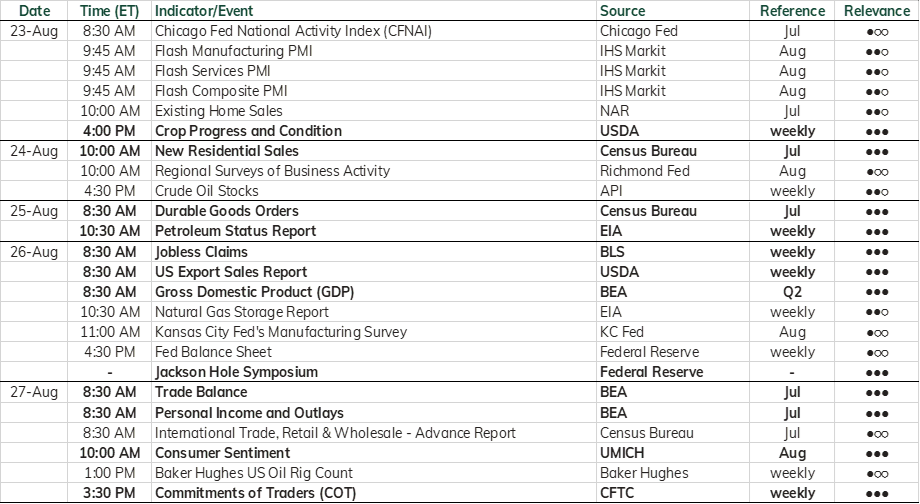Click the Q2 reference cell for GDP
This screenshot has height=504, width=920.
[792, 292]
